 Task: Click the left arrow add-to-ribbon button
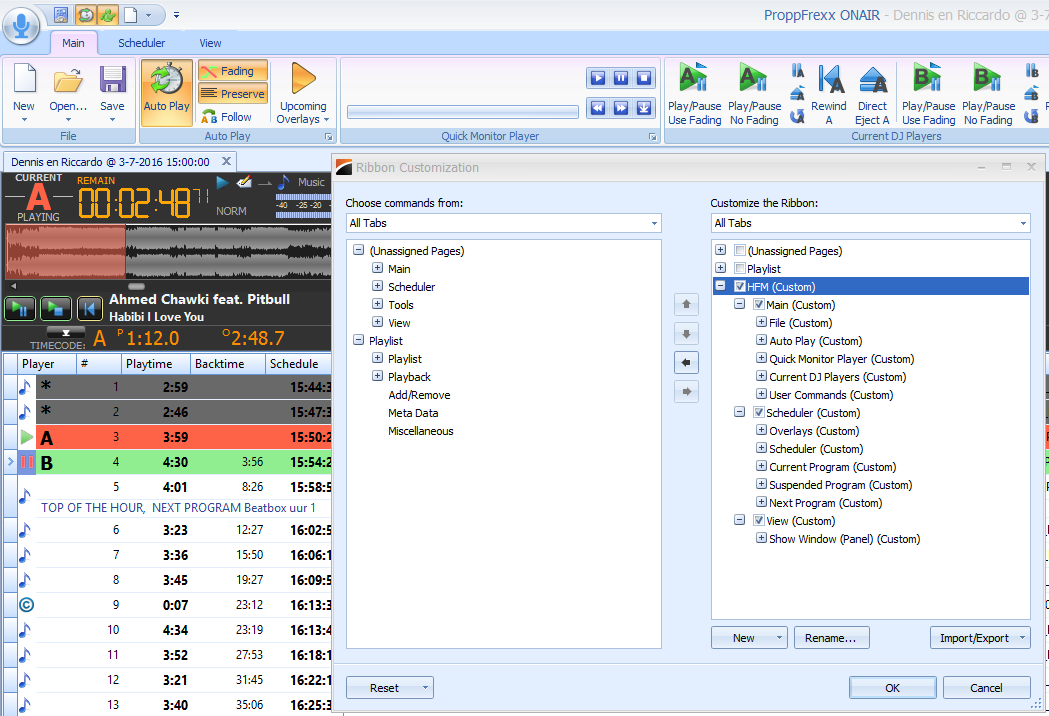coord(687,362)
